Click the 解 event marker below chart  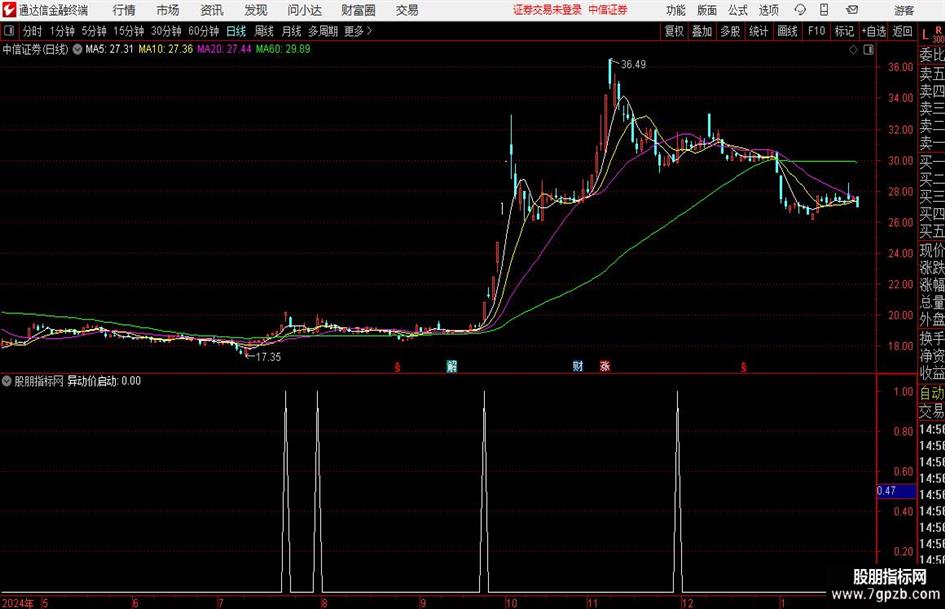pyautogui.click(x=451, y=366)
